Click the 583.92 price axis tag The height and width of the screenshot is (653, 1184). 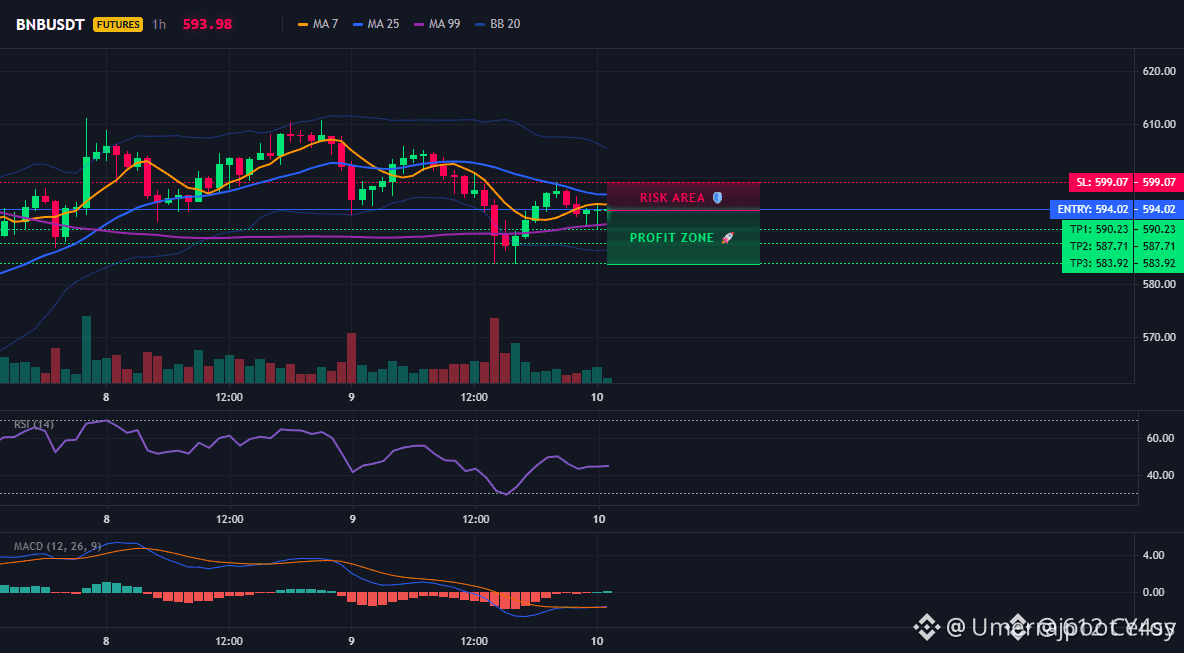pos(1159,263)
